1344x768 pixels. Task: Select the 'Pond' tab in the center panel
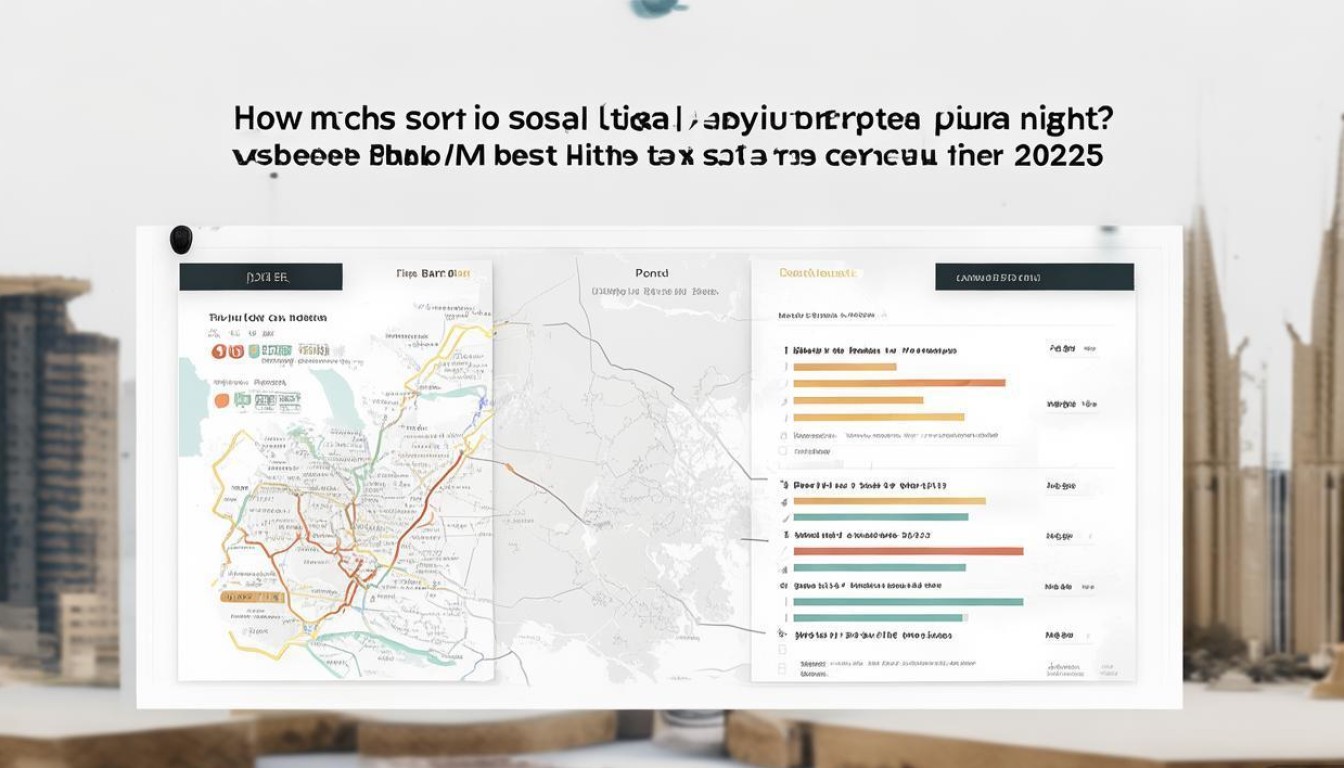(x=651, y=273)
